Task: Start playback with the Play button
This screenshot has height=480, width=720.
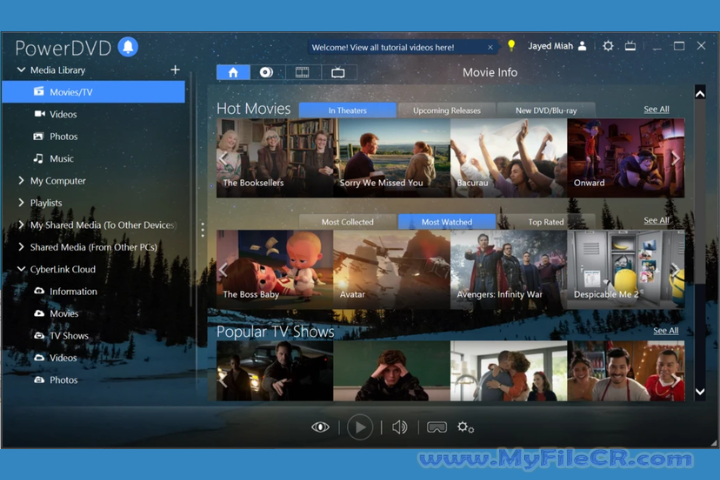Action: [x=360, y=427]
